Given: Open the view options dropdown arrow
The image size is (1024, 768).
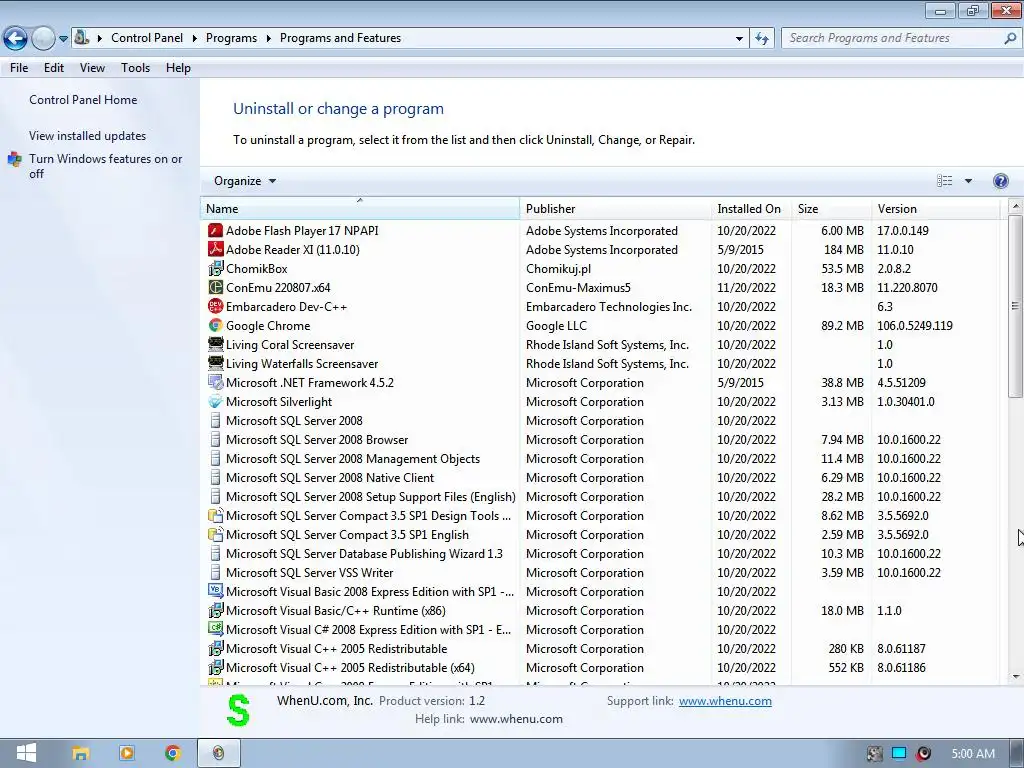Looking at the screenshot, I should (968, 181).
